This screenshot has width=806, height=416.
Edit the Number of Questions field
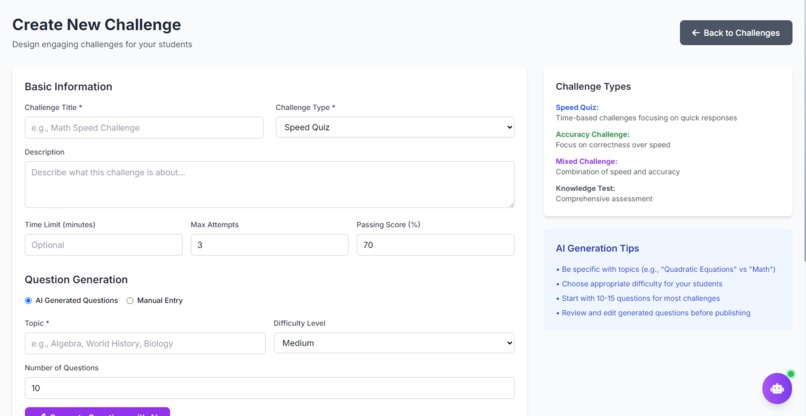click(269, 388)
